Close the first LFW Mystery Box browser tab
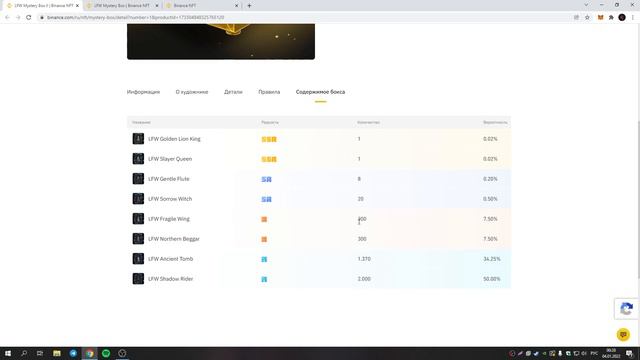 77,6
